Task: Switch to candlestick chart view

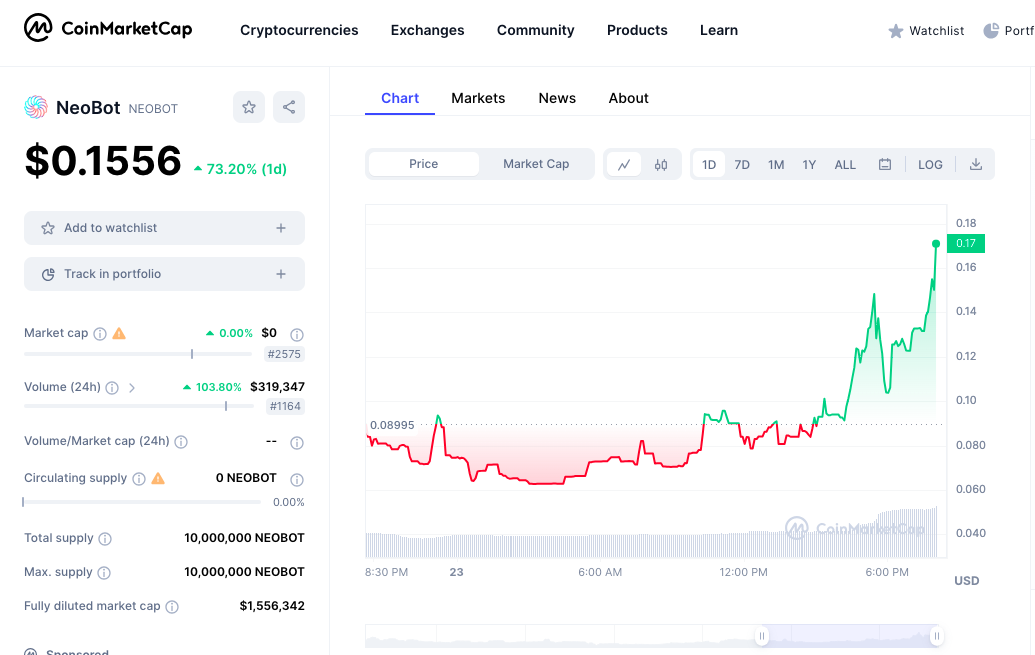Action: pos(661,164)
